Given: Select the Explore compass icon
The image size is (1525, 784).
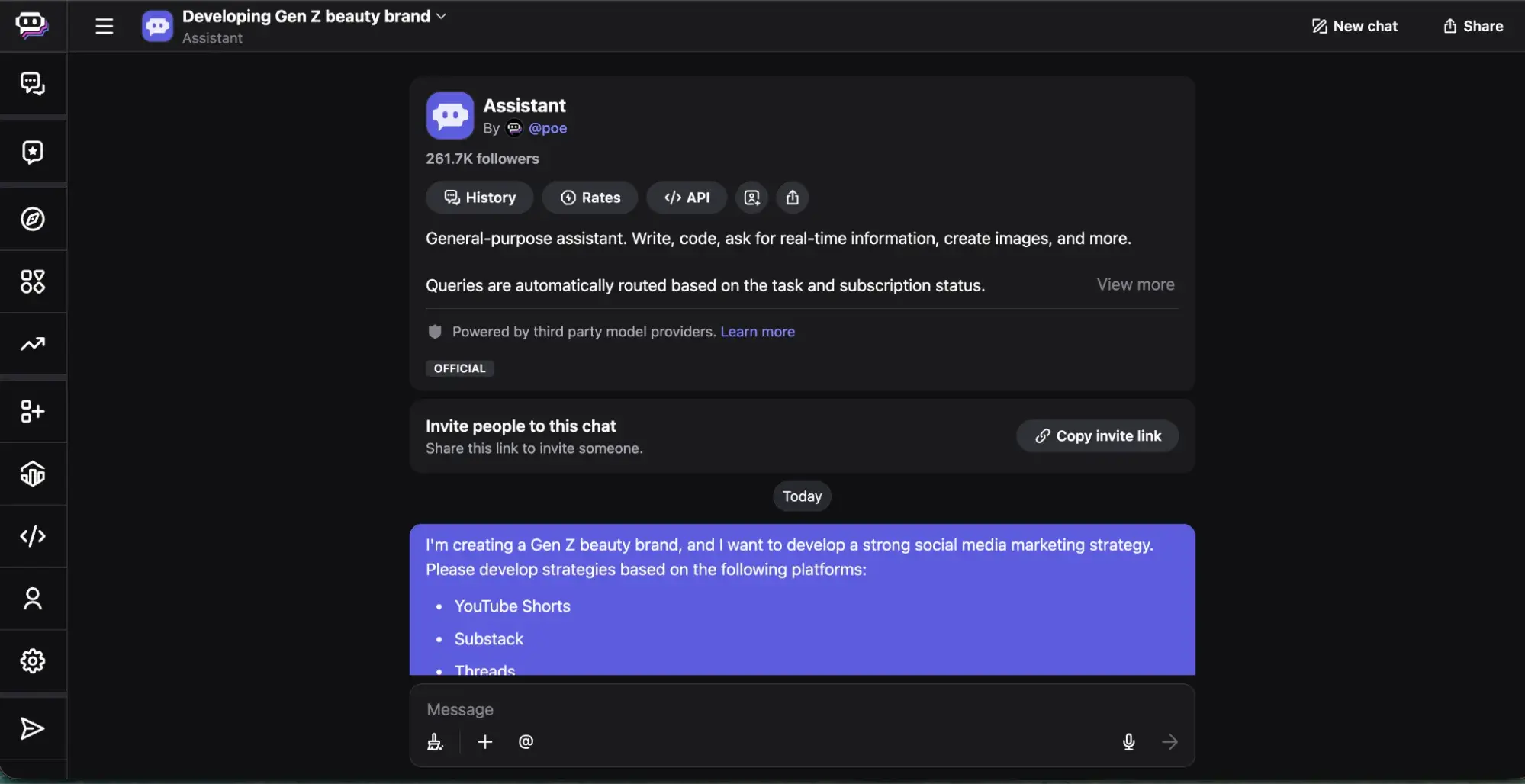Looking at the screenshot, I should (31, 219).
